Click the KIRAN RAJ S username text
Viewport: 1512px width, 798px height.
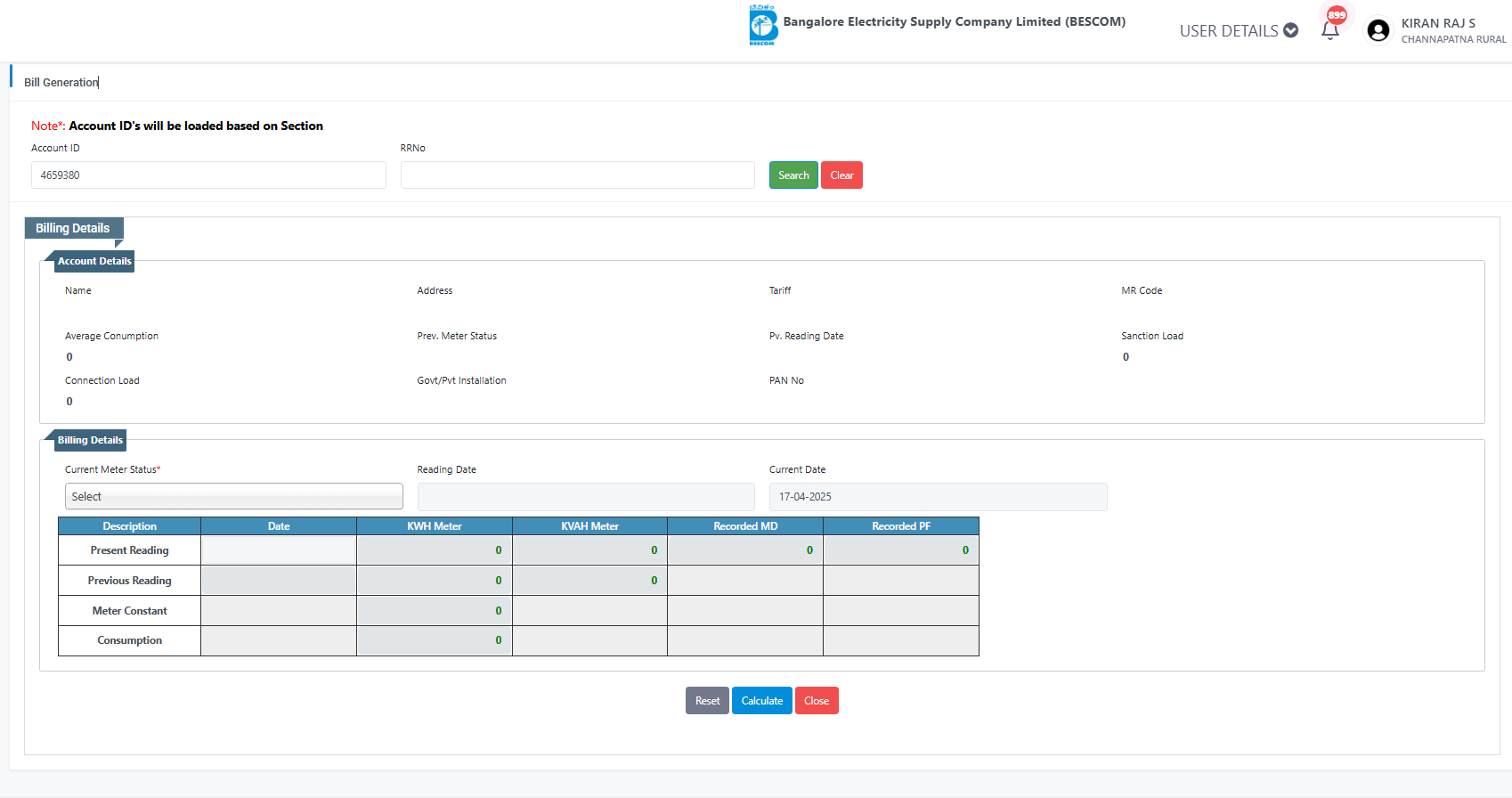[x=1438, y=23]
